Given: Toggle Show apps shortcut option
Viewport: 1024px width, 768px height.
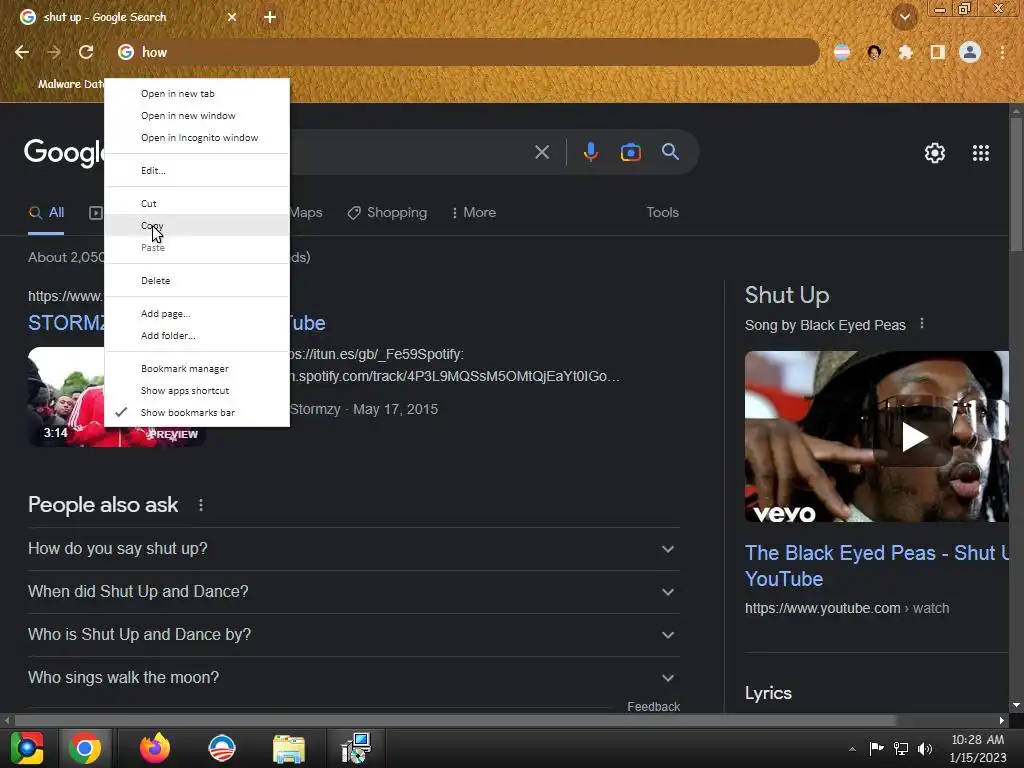Looking at the screenshot, I should click(197, 391).
